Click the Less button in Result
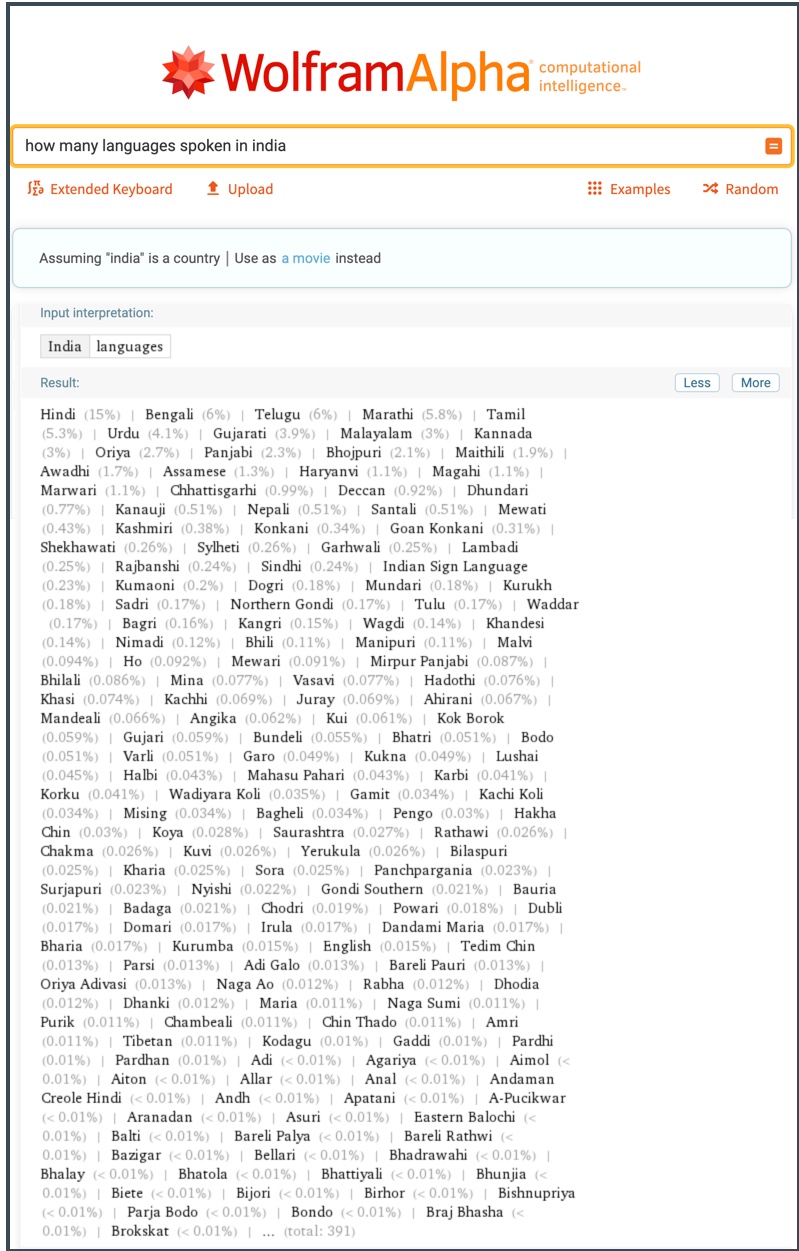 (697, 382)
